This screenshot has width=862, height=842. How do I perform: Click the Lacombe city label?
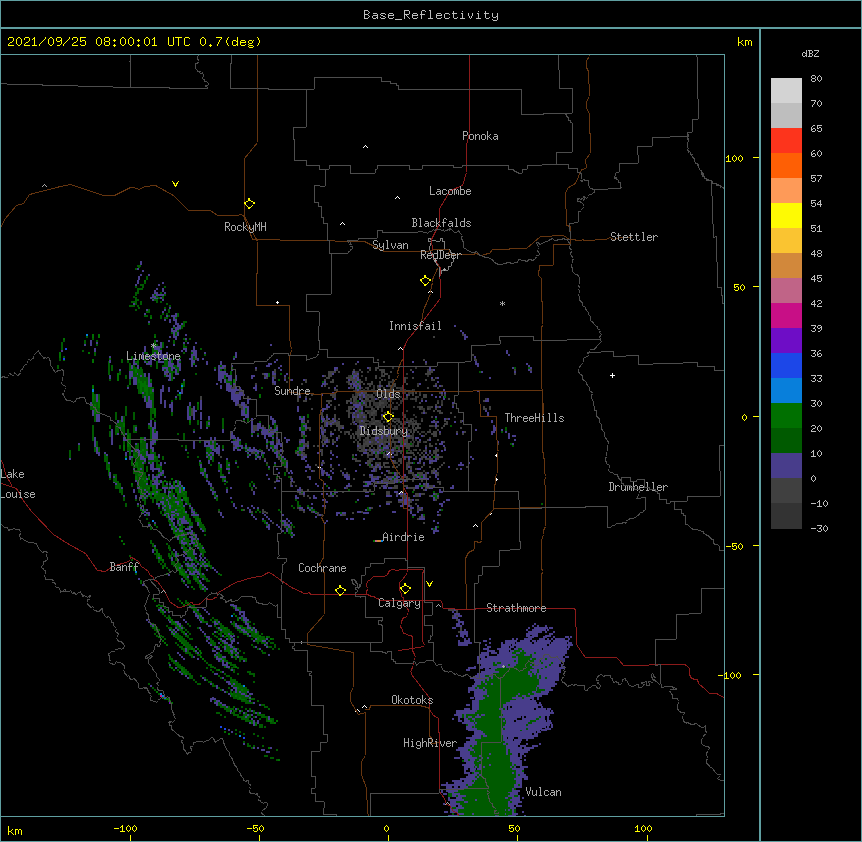click(x=450, y=191)
